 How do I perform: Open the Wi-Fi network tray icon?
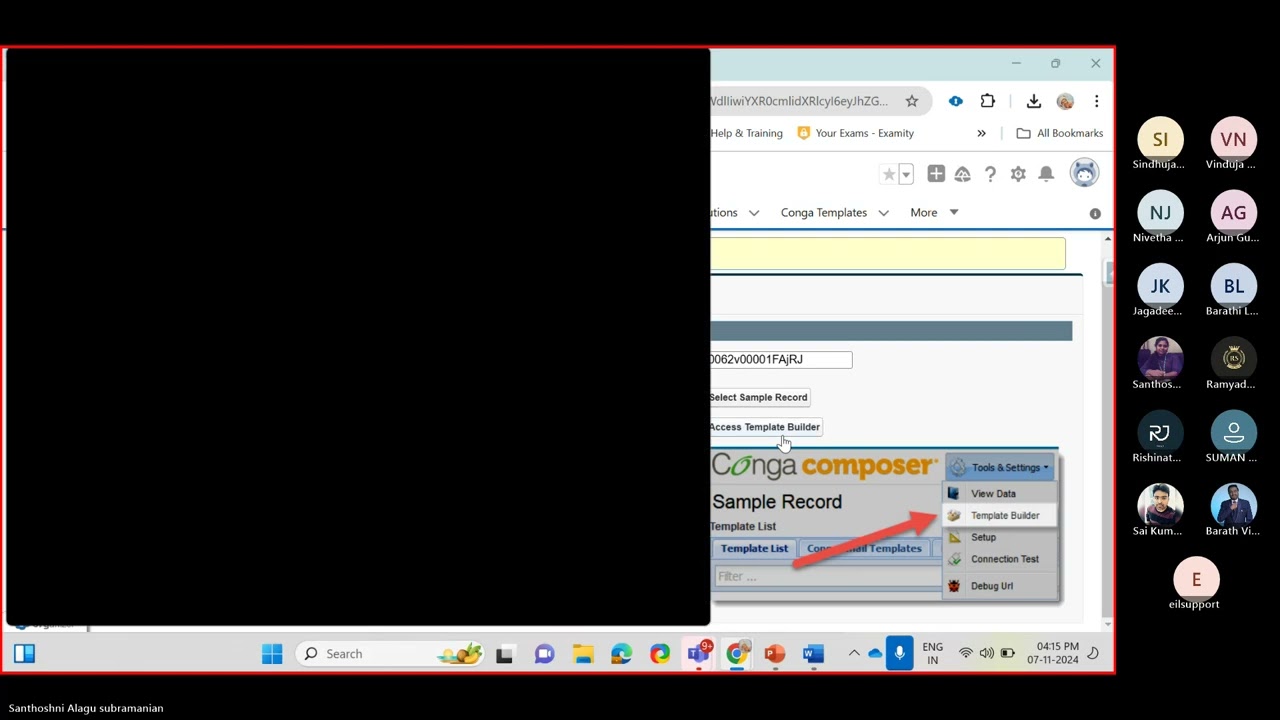[x=965, y=654]
